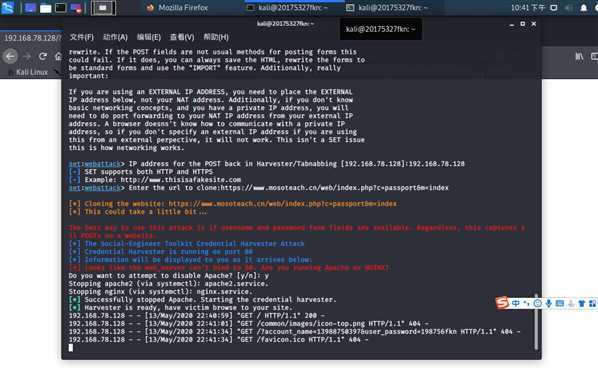
Task: Click line 'GET /favicon.ico HTTP/1.1' 404
Action: 218,339
